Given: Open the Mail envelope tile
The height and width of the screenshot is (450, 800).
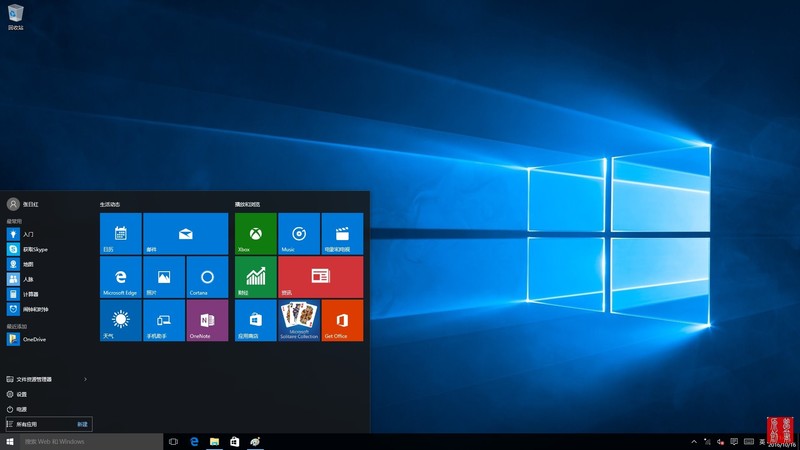Looking at the screenshot, I should click(185, 233).
